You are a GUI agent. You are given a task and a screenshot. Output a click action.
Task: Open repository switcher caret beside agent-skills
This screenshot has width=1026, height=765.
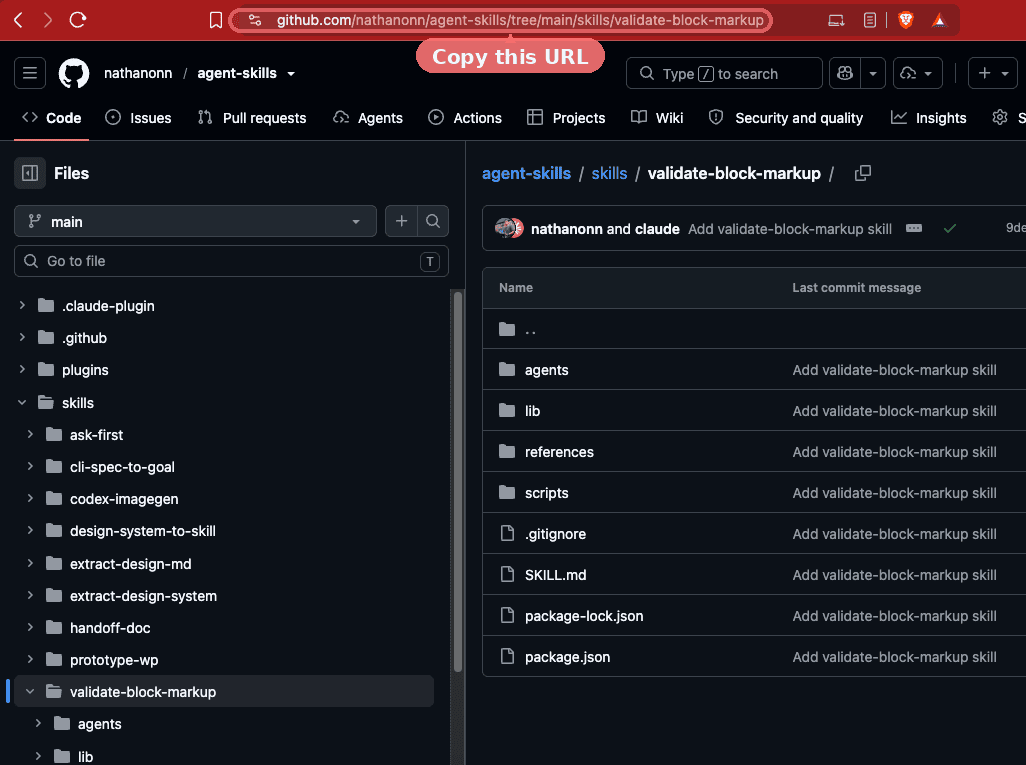pos(291,73)
